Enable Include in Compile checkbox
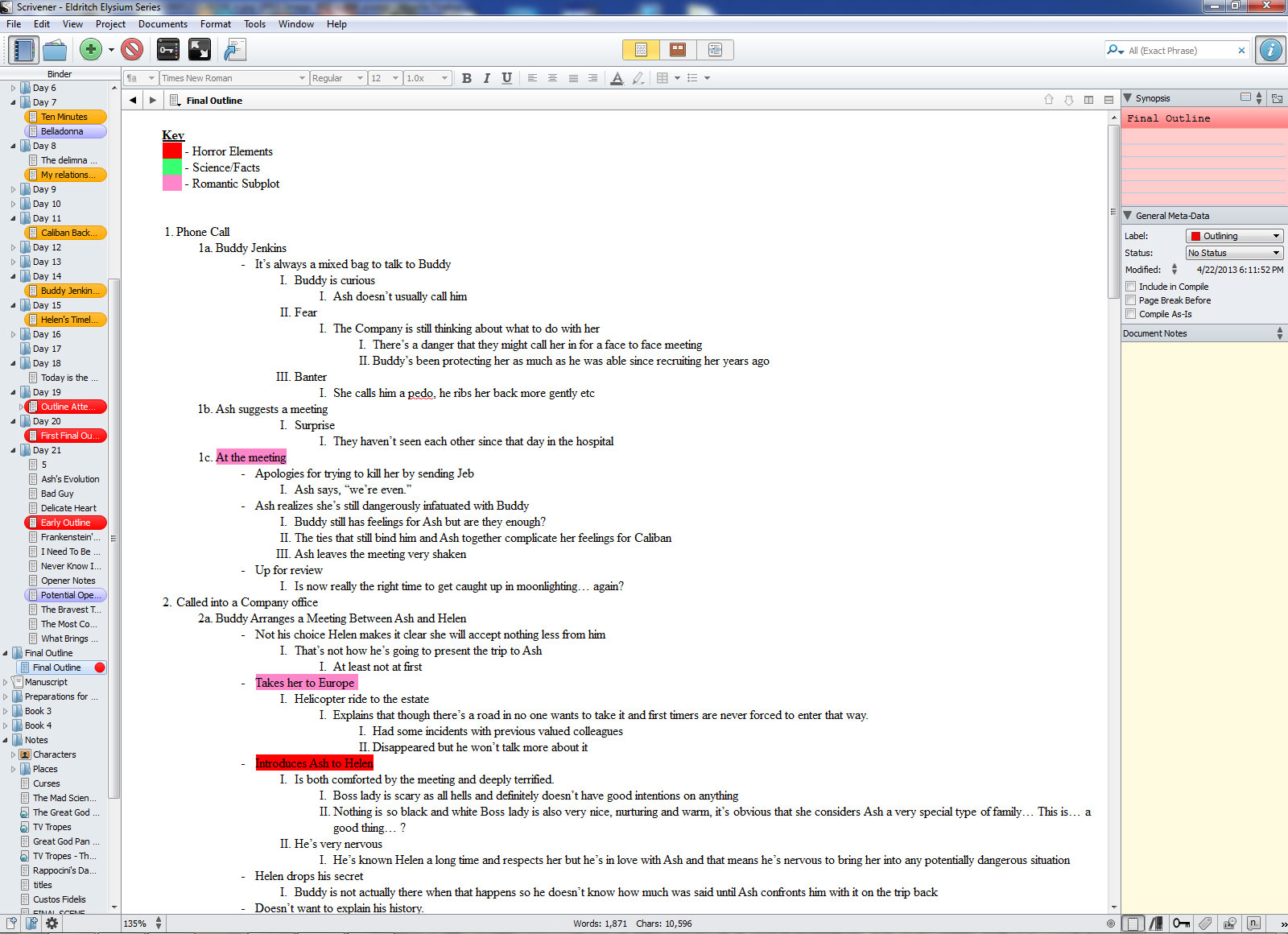1288x934 pixels. (1131, 287)
